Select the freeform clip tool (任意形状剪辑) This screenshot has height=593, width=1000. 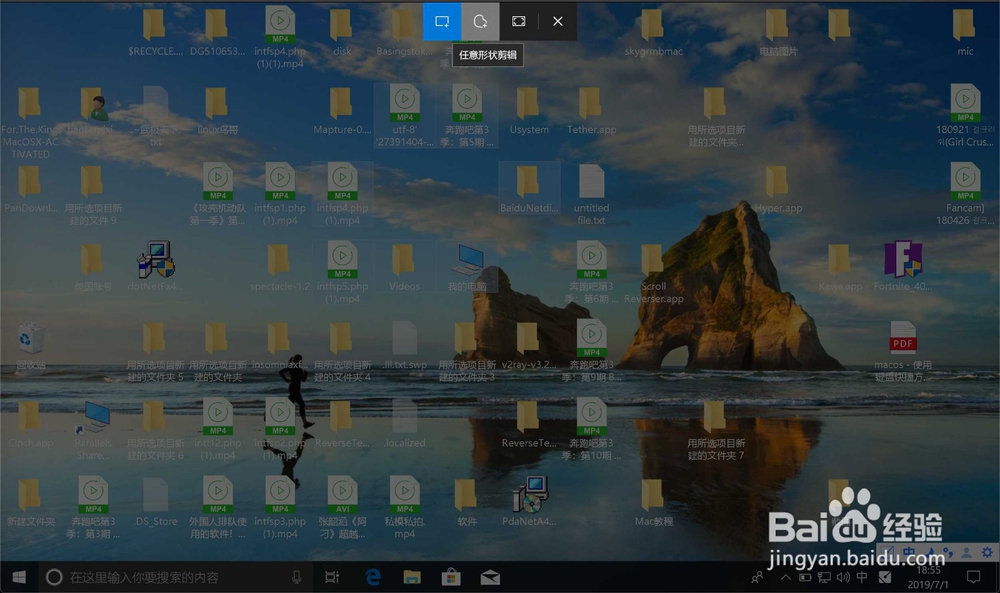point(480,21)
